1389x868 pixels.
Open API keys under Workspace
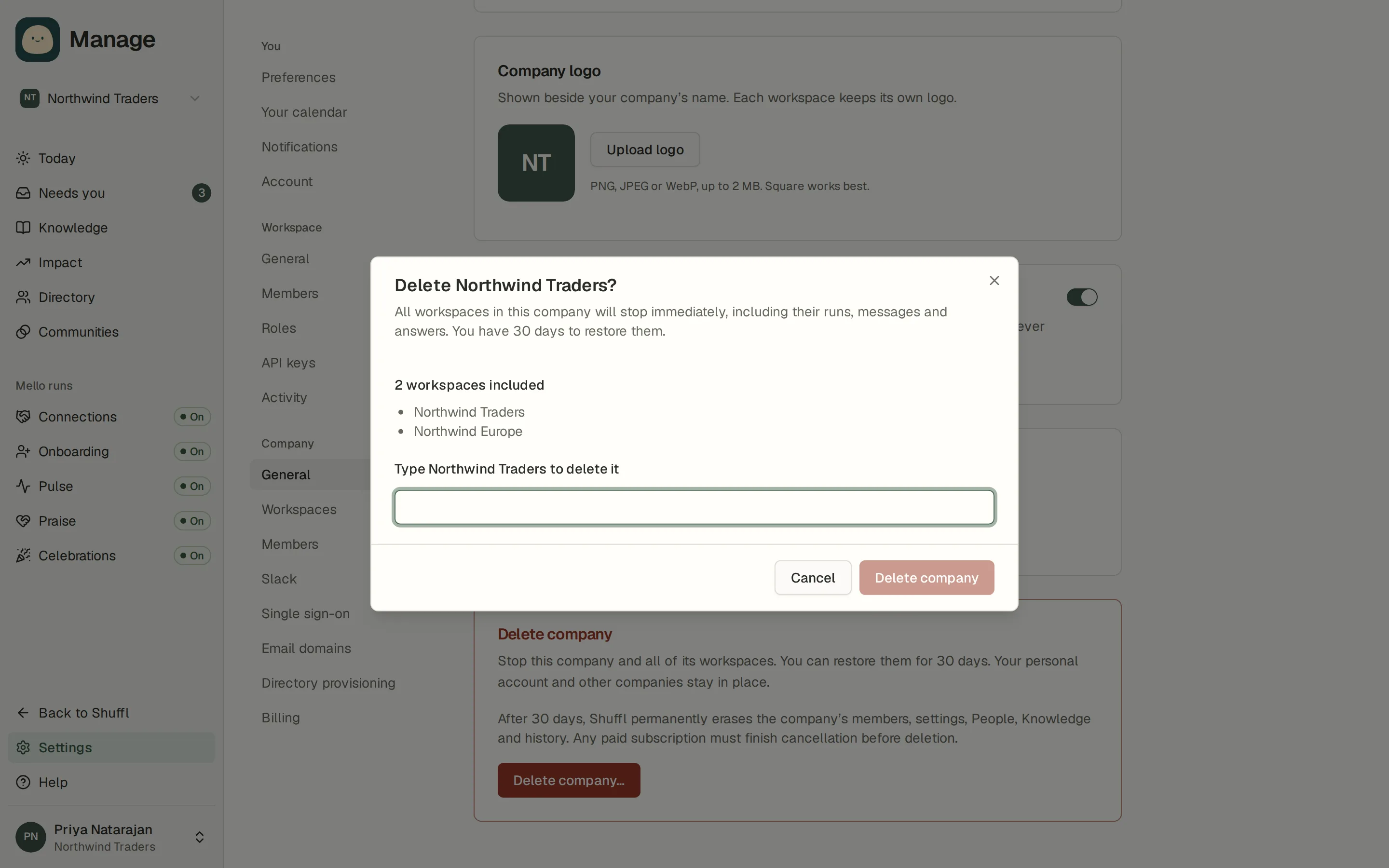(x=288, y=363)
